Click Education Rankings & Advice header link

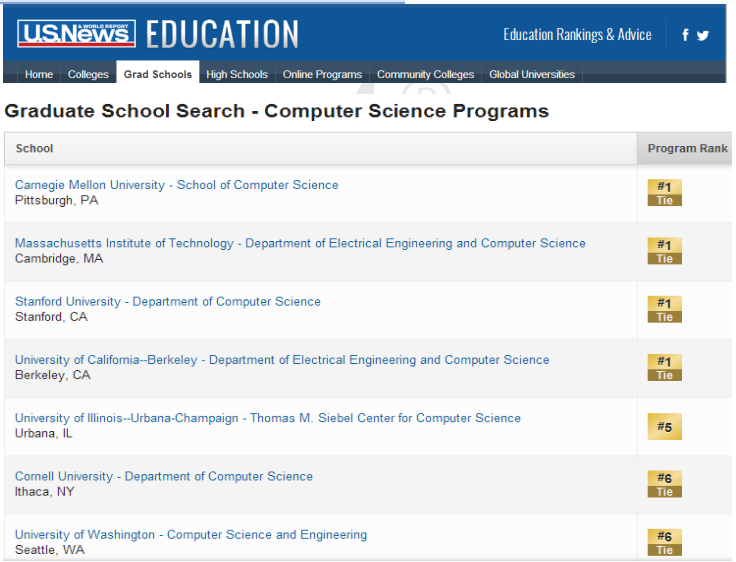(577, 35)
